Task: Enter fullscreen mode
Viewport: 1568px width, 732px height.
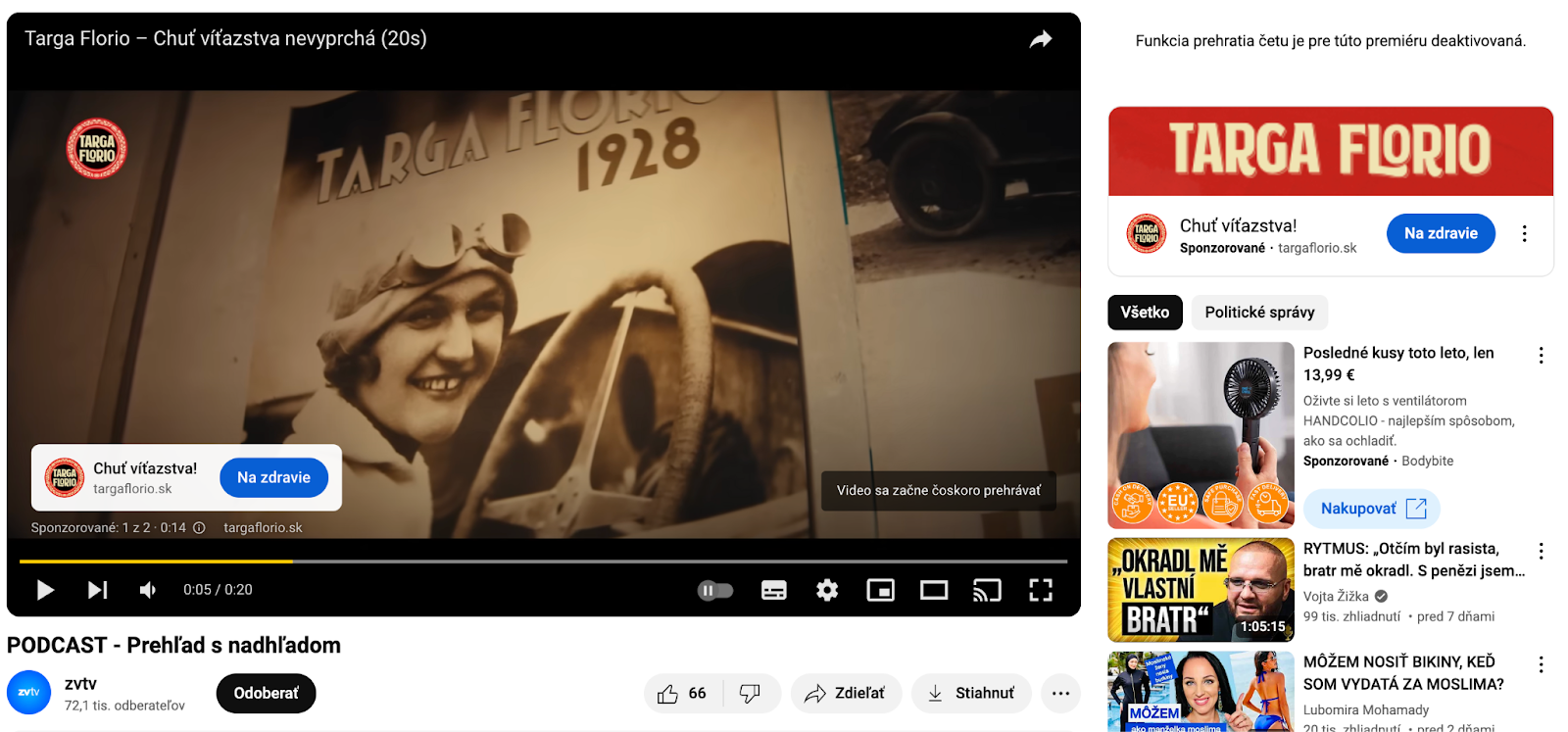Action: [1041, 590]
